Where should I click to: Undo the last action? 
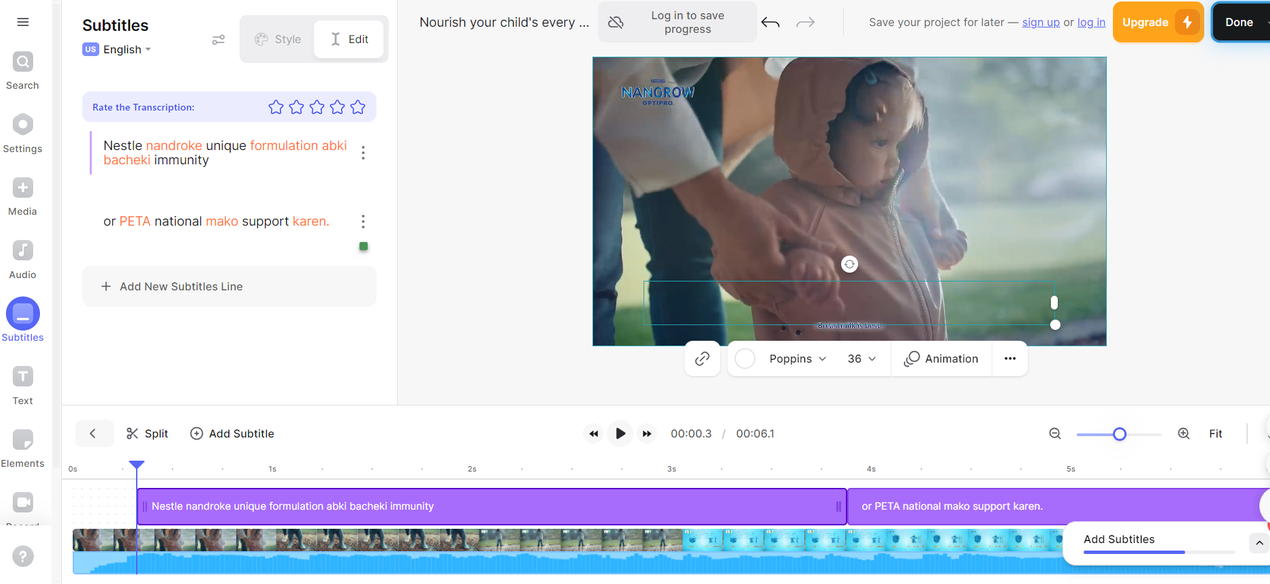tap(770, 22)
